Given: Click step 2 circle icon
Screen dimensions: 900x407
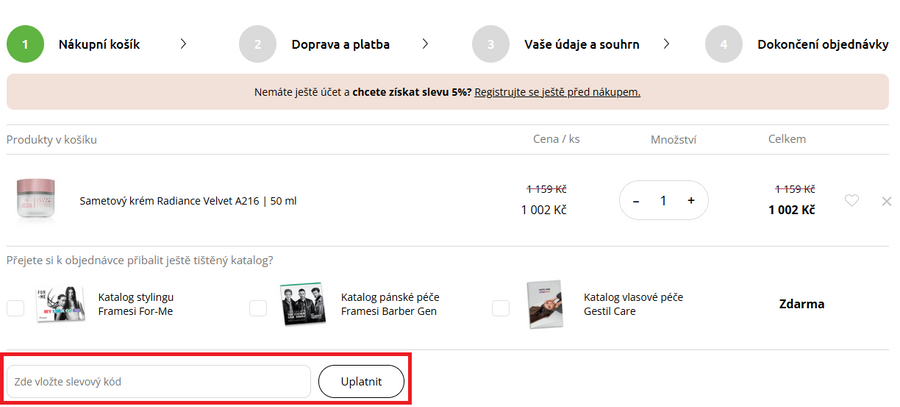Looking at the screenshot, I should coord(257,44).
